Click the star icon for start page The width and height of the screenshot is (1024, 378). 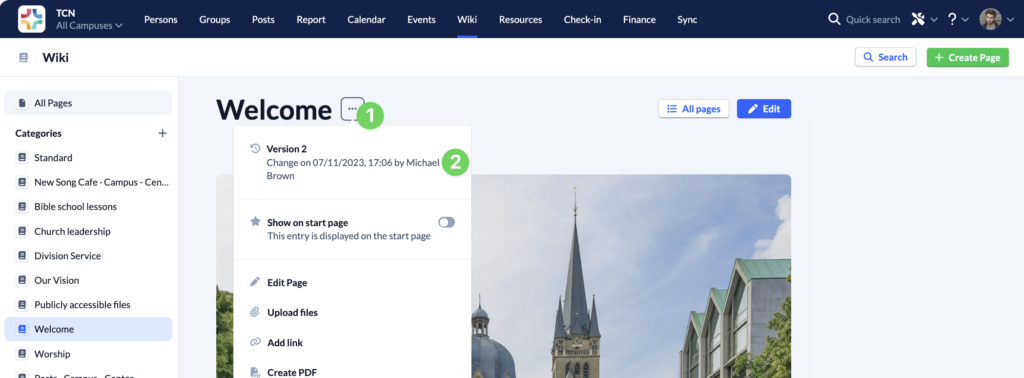tap(255, 222)
